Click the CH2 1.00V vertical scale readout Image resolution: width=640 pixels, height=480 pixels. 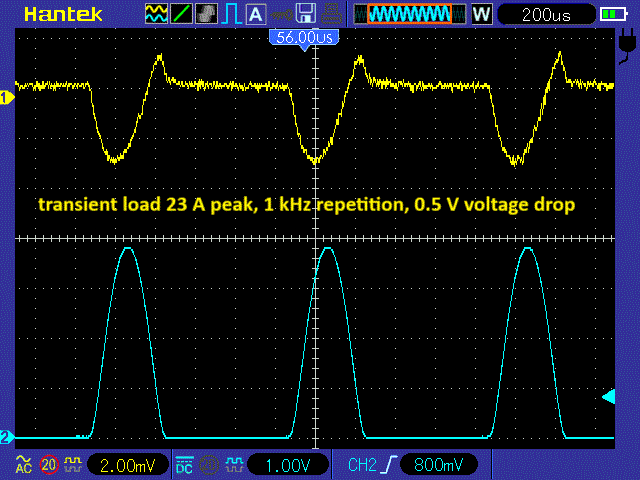click(288, 465)
